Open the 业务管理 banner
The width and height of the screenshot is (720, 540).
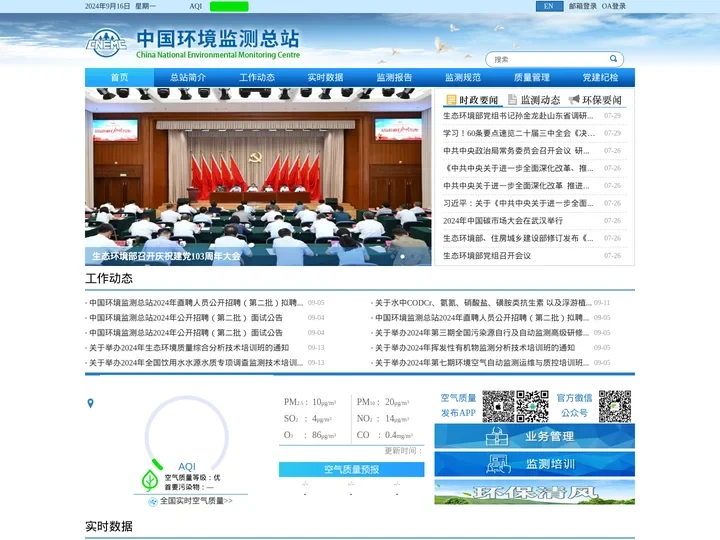point(534,436)
